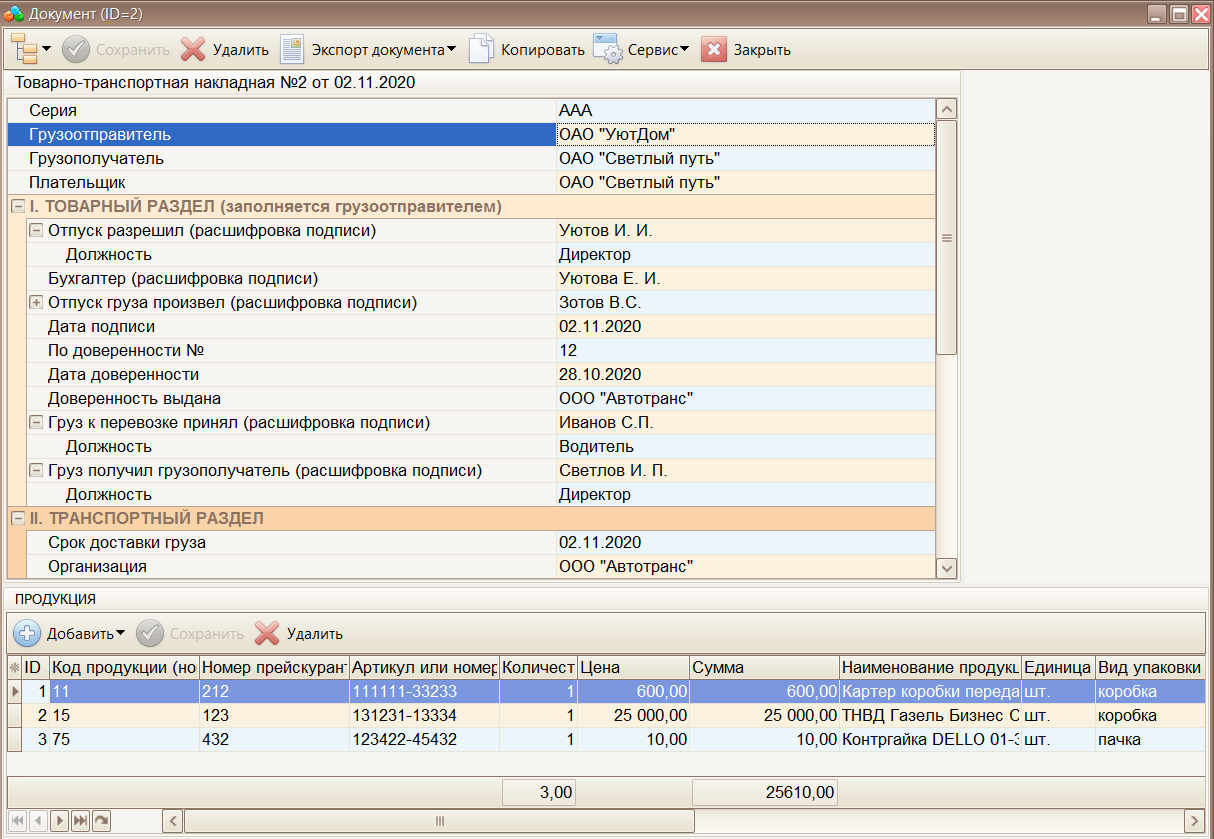
Task: Collapse the Отпуск разрешил node
Action: (36, 231)
